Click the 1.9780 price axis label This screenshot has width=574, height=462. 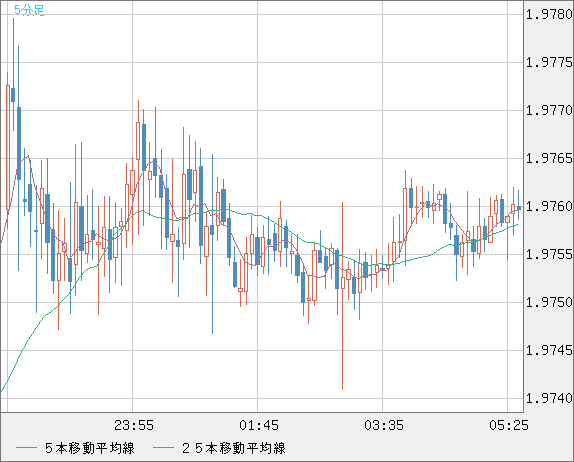549,15
